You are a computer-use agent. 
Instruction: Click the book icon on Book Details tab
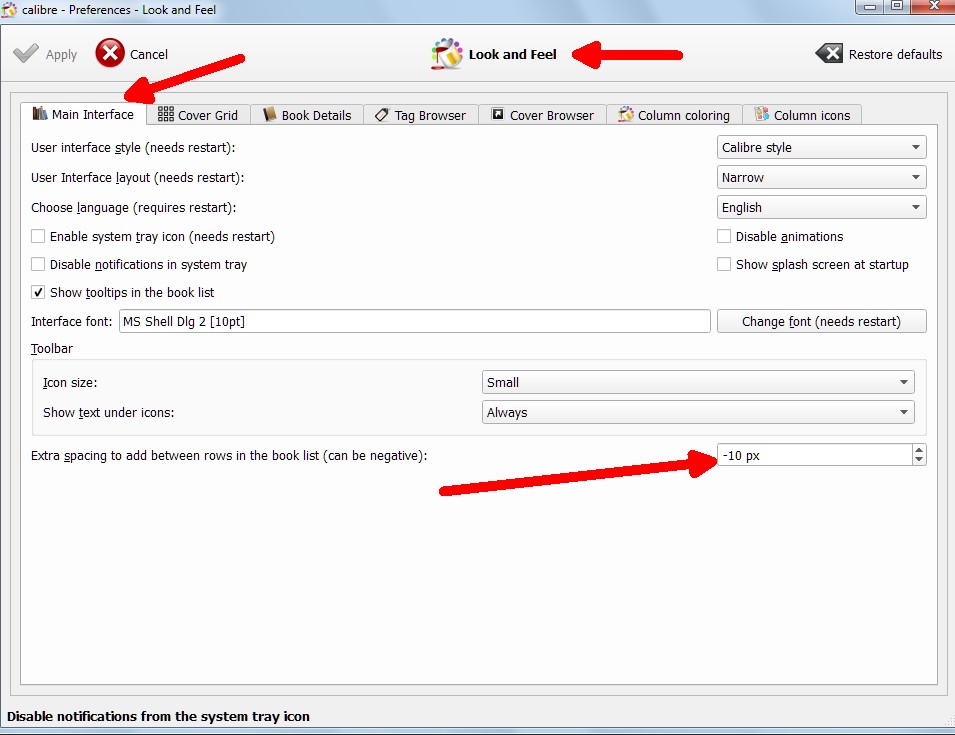[x=269, y=114]
